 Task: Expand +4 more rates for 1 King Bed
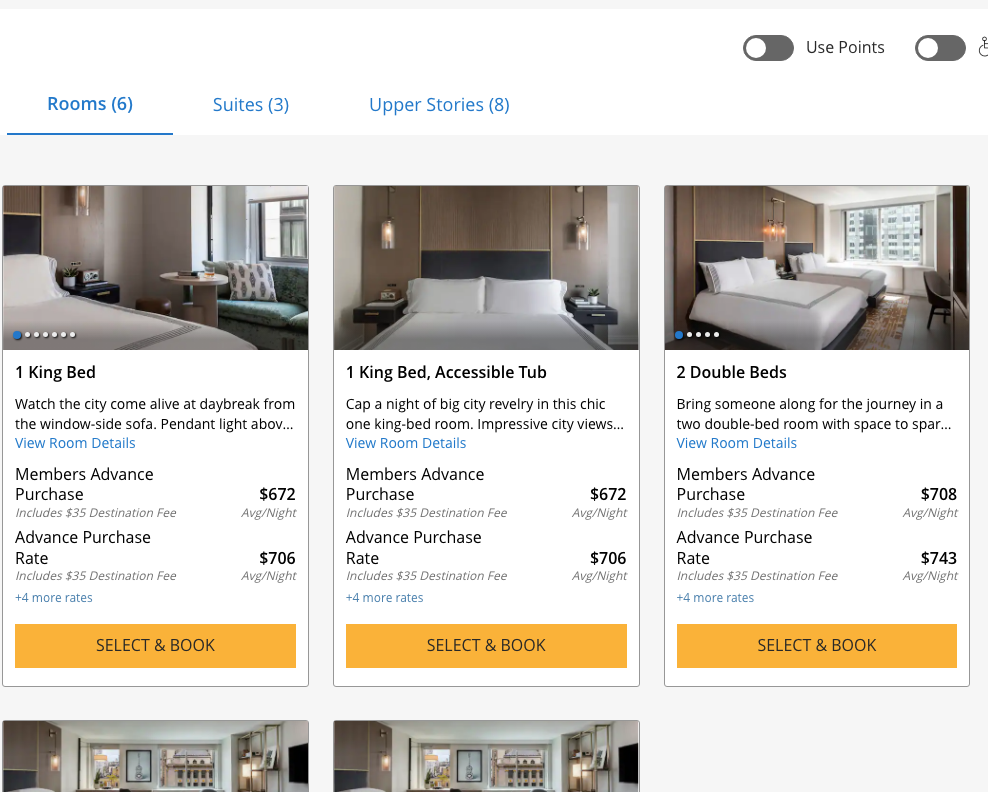[x=54, y=598]
